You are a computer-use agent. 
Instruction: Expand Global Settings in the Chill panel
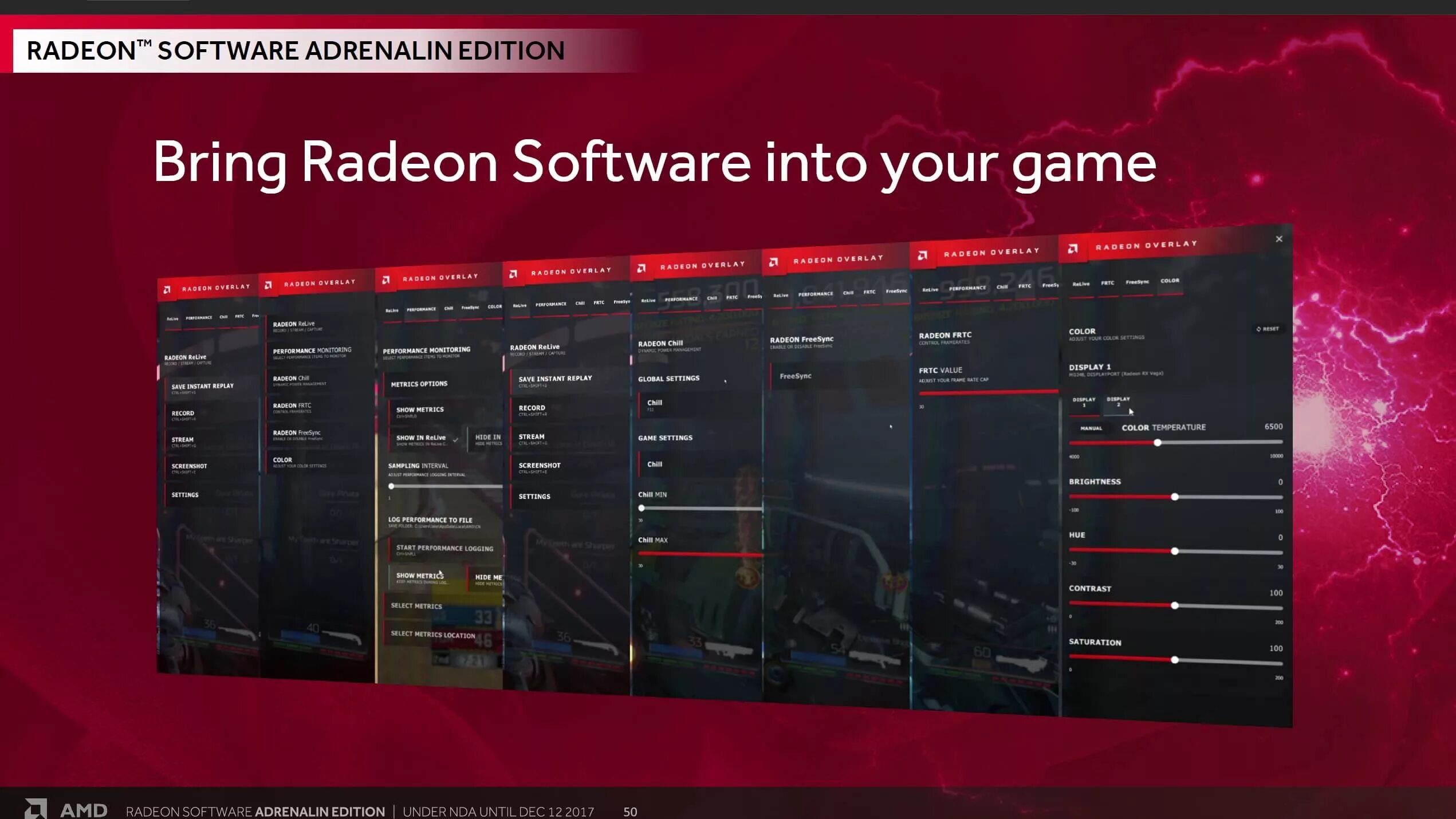(668, 379)
